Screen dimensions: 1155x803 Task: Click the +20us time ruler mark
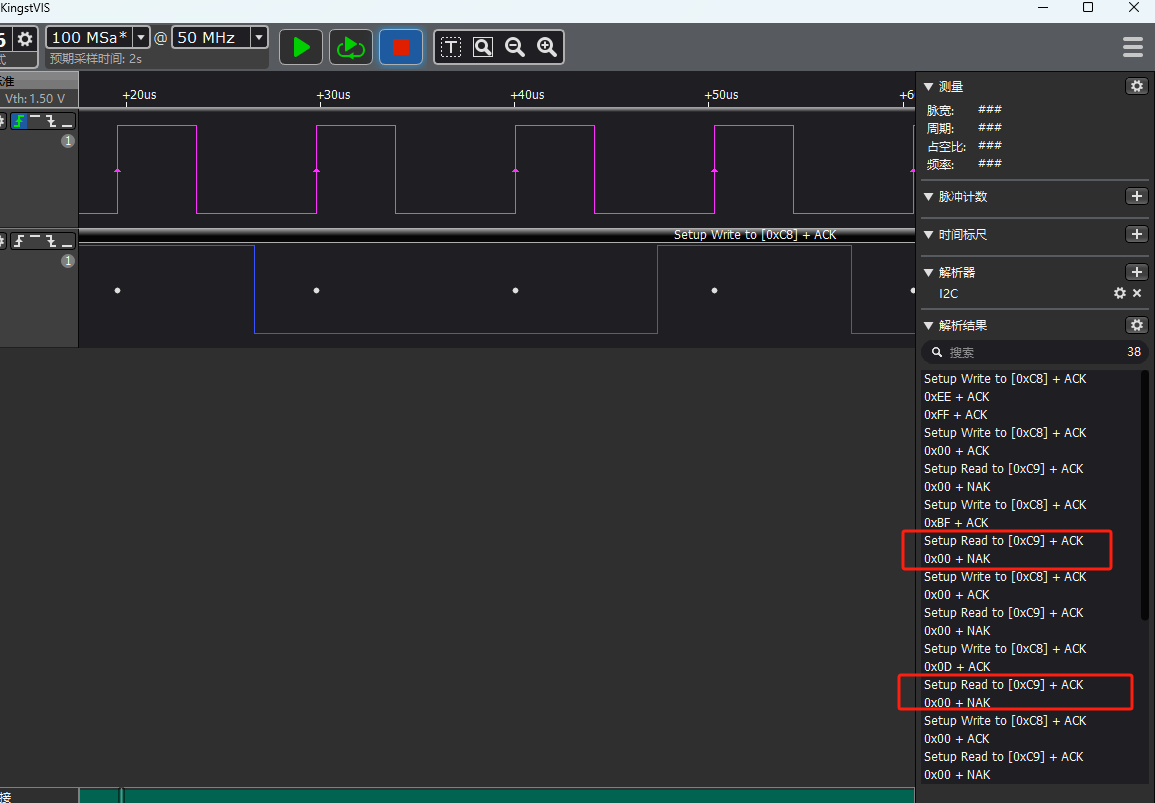click(x=139, y=95)
